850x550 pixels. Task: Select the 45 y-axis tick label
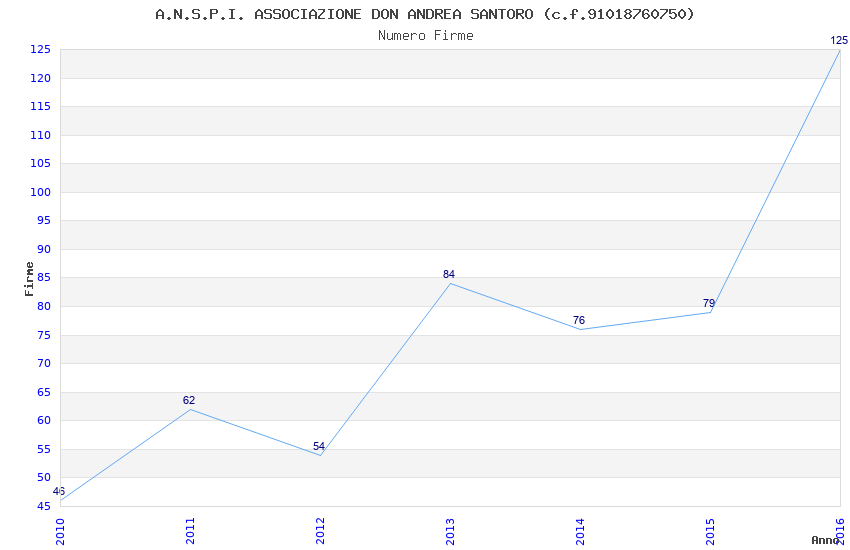click(x=44, y=506)
